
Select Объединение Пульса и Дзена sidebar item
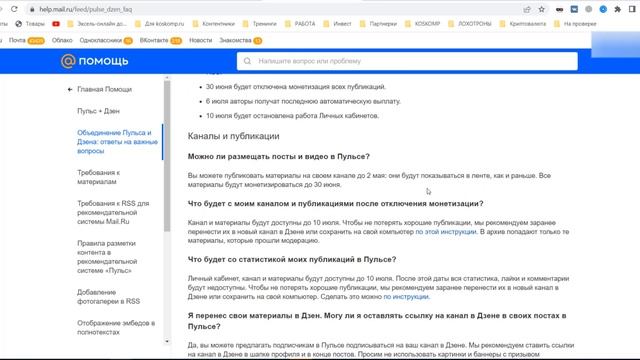(118, 142)
